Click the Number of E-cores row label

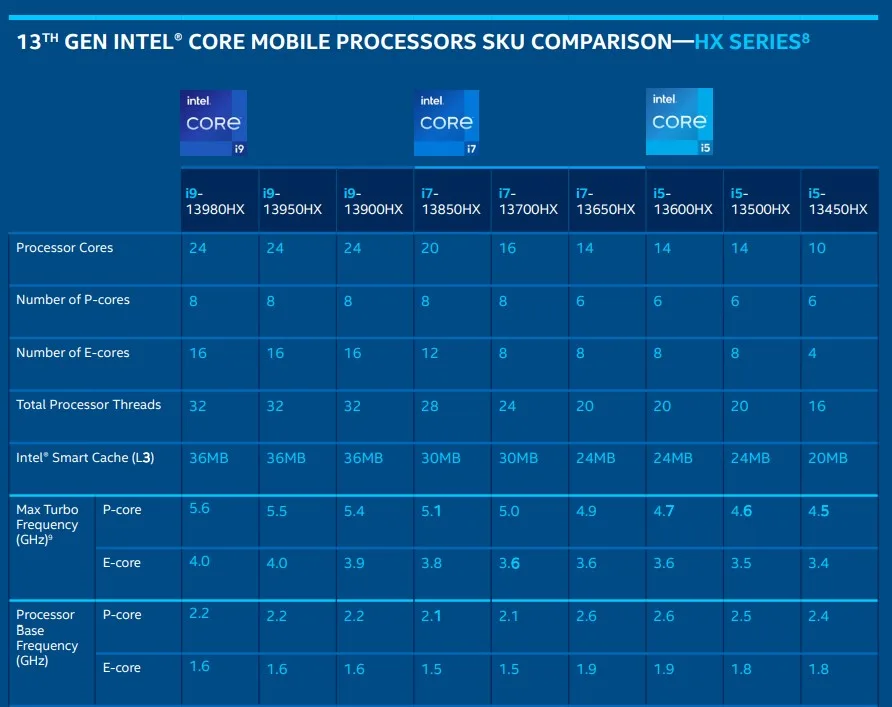(x=73, y=353)
